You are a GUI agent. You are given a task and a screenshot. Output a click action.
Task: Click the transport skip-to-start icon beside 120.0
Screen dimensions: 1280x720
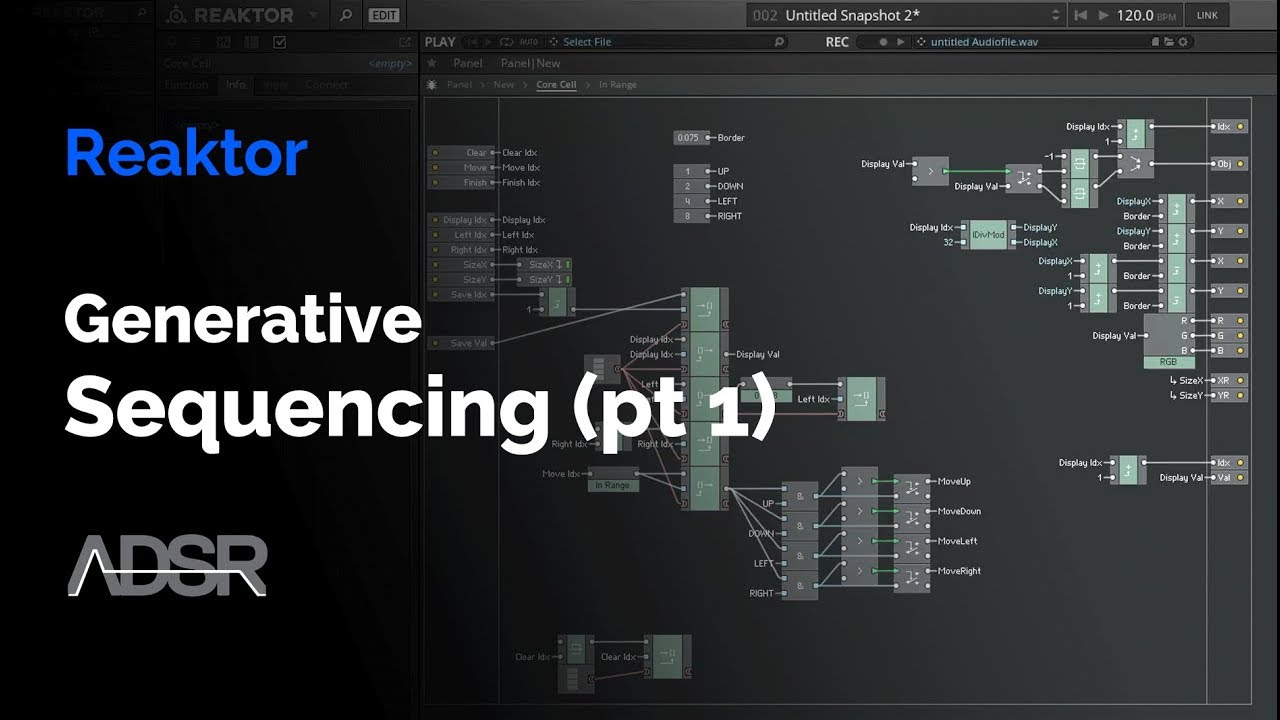1080,15
